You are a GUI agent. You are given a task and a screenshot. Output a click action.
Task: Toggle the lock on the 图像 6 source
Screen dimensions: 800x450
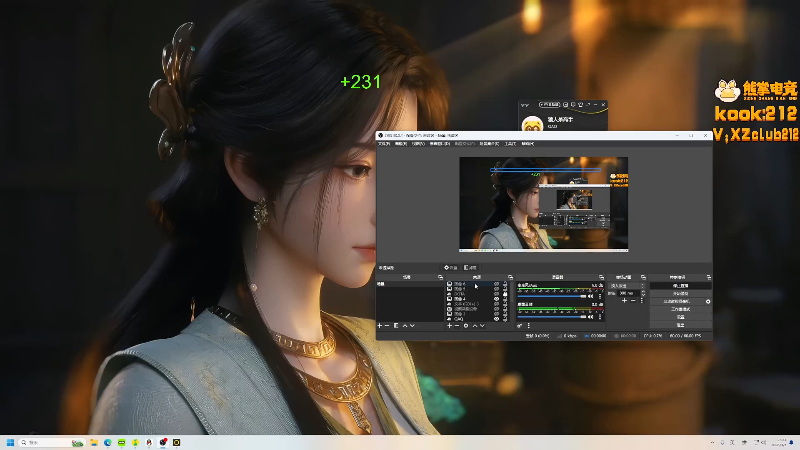point(505,284)
